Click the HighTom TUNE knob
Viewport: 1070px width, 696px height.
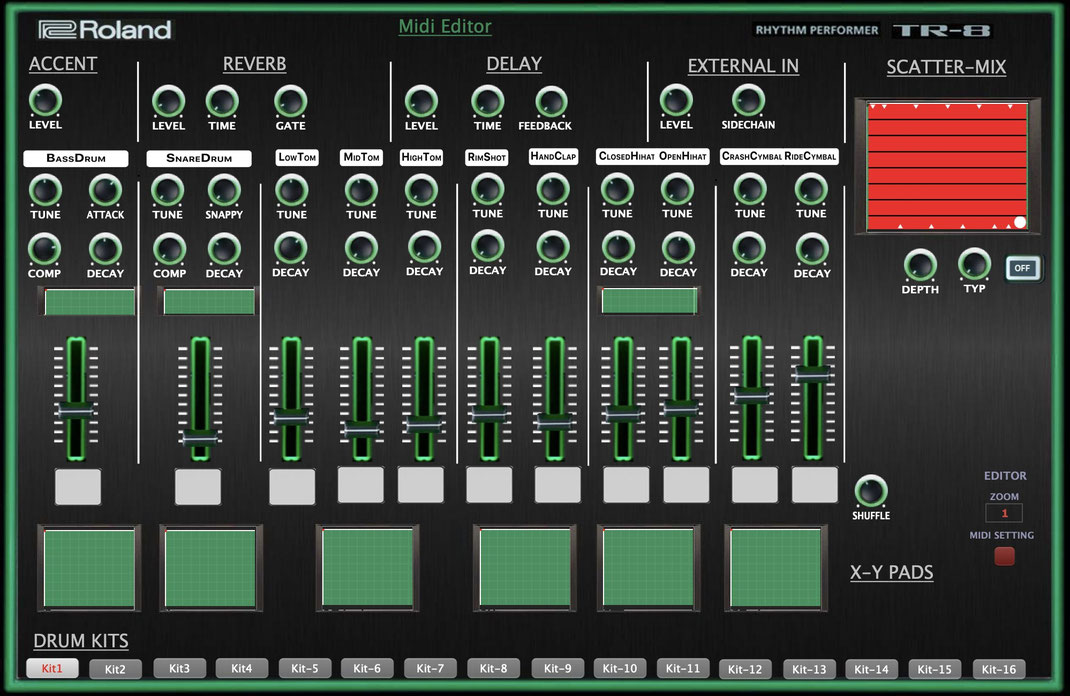(x=421, y=190)
